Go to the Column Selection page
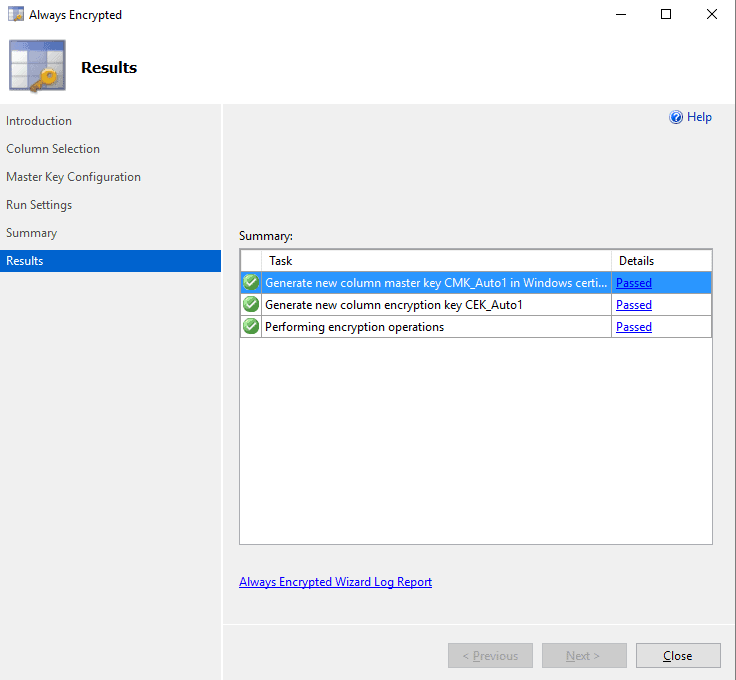Image resolution: width=736 pixels, height=680 pixels. click(x=53, y=149)
